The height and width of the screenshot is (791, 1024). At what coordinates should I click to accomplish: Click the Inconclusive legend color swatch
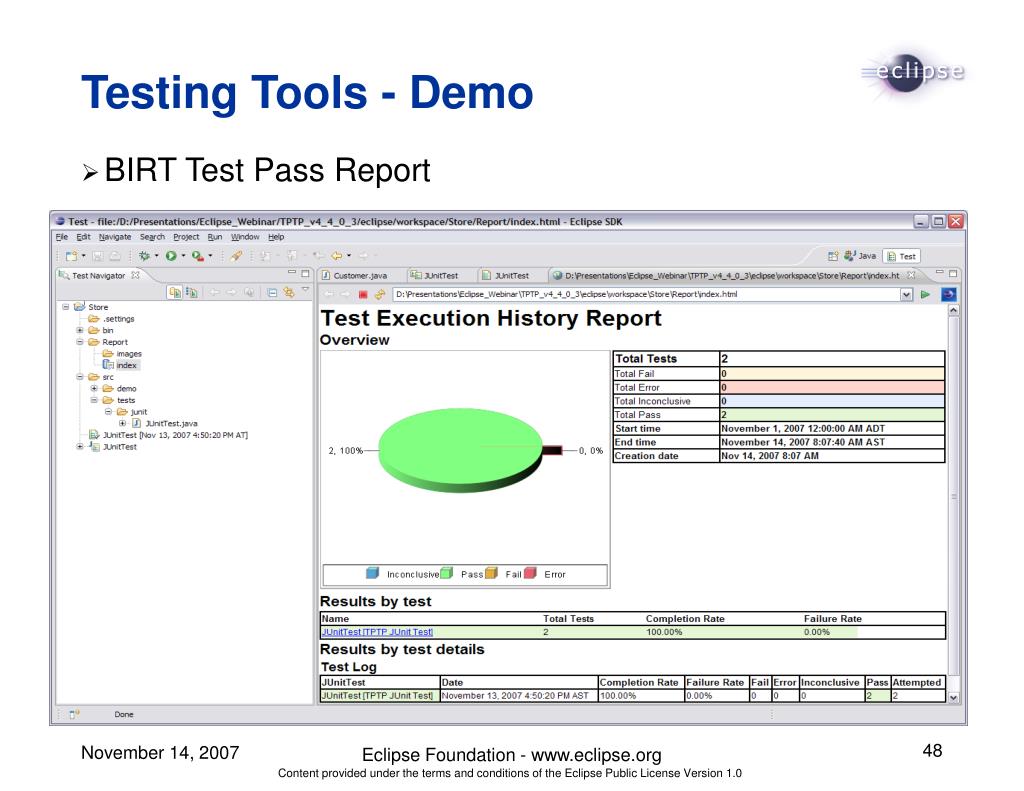[x=372, y=573]
